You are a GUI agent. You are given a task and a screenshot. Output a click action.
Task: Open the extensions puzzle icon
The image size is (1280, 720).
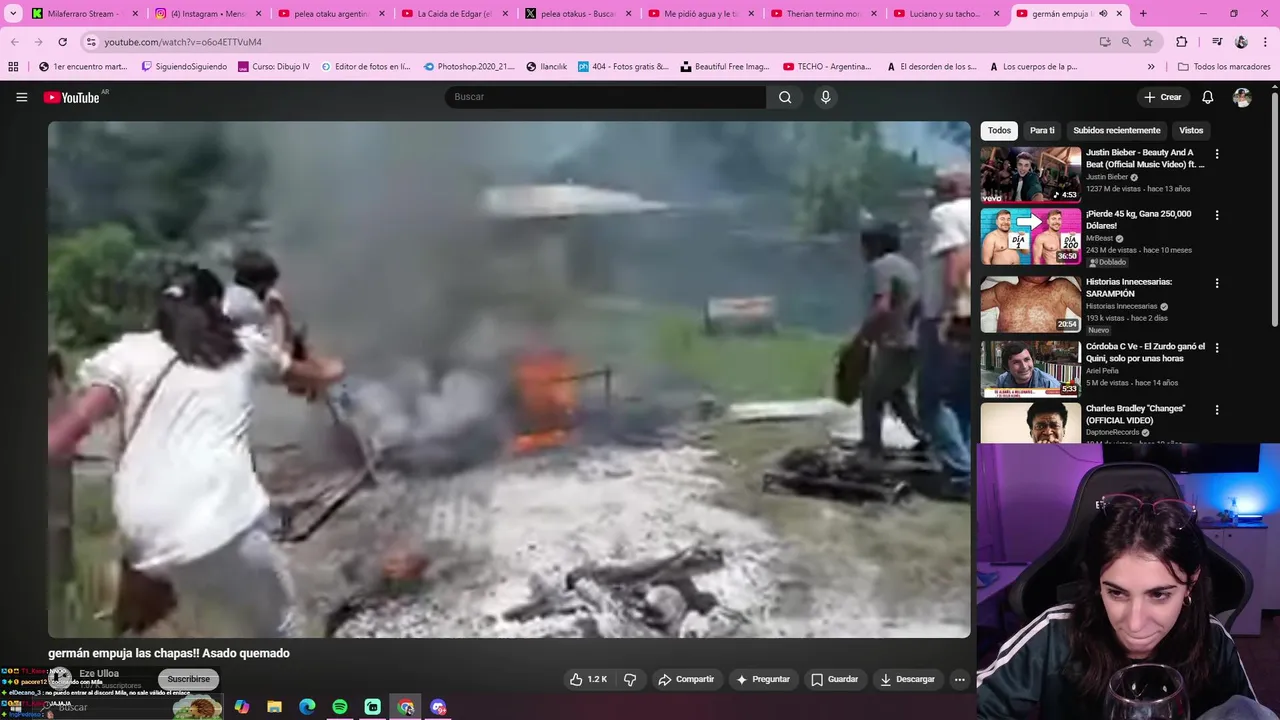(x=1181, y=42)
